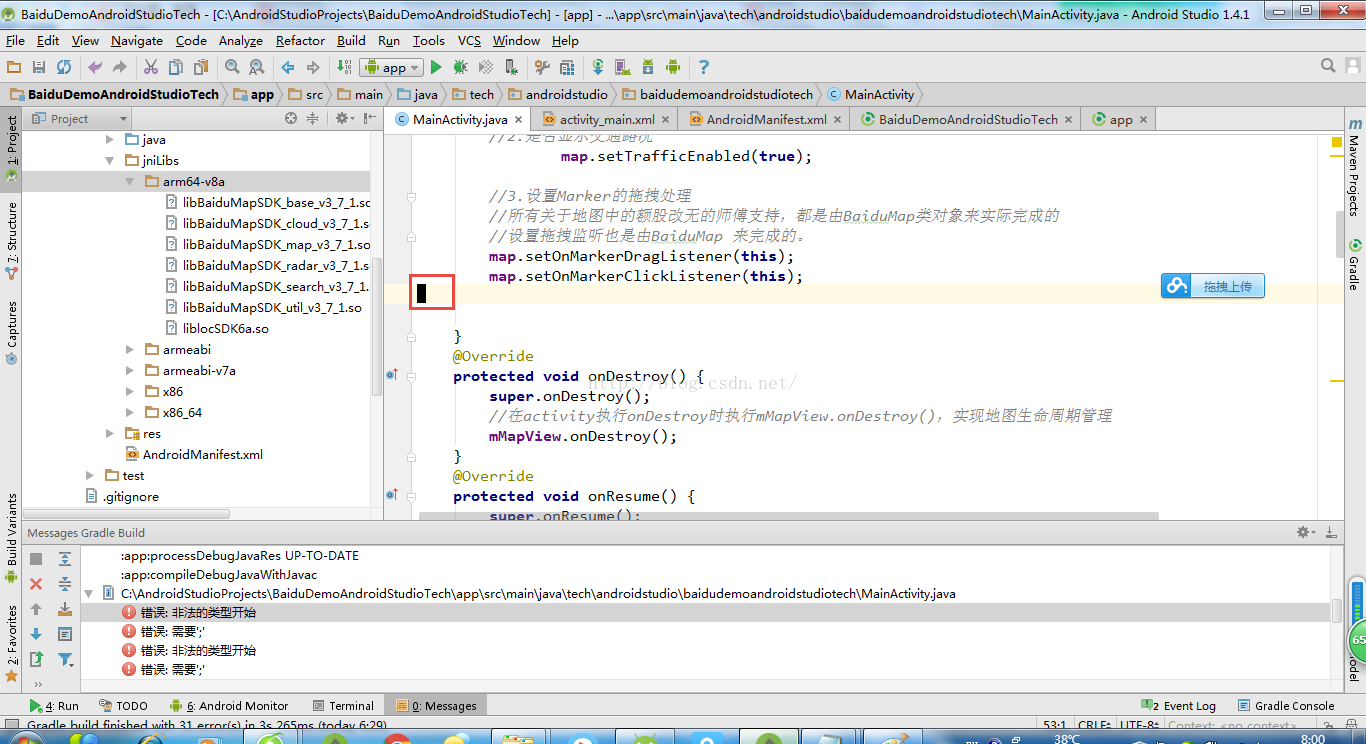Click Collapse All in Messages panel
The image size is (1366, 744).
(x=65, y=584)
